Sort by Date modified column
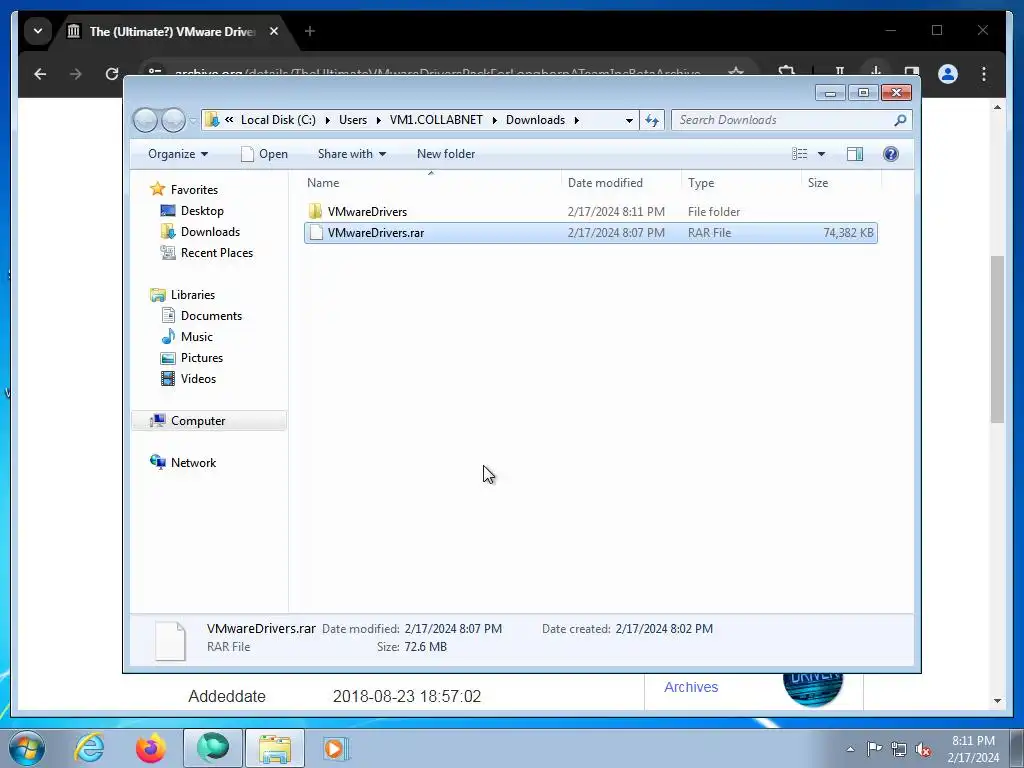This screenshot has width=1024, height=768. [x=621, y=183]
